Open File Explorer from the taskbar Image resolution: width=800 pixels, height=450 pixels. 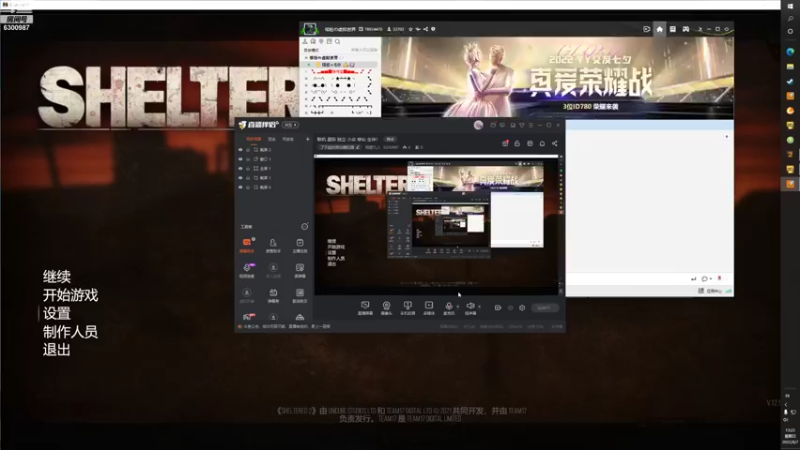(790, 66)
